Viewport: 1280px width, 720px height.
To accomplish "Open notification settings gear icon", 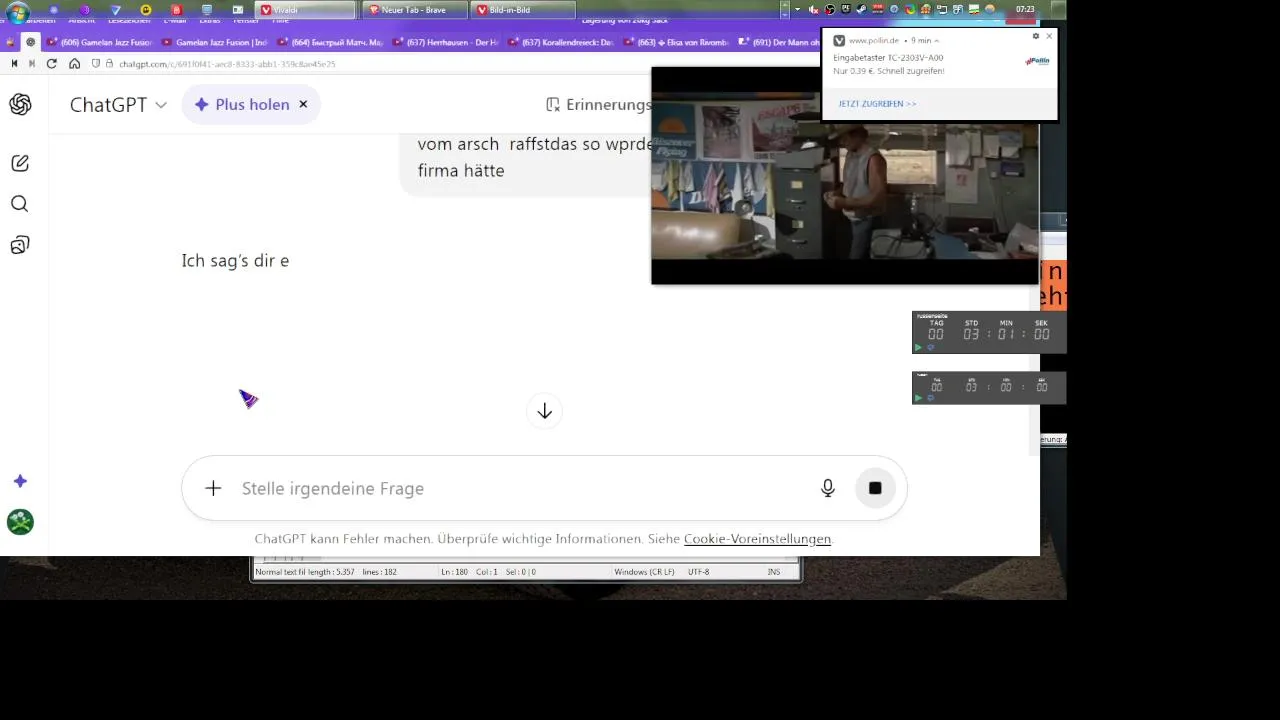I will (1035, 36).
